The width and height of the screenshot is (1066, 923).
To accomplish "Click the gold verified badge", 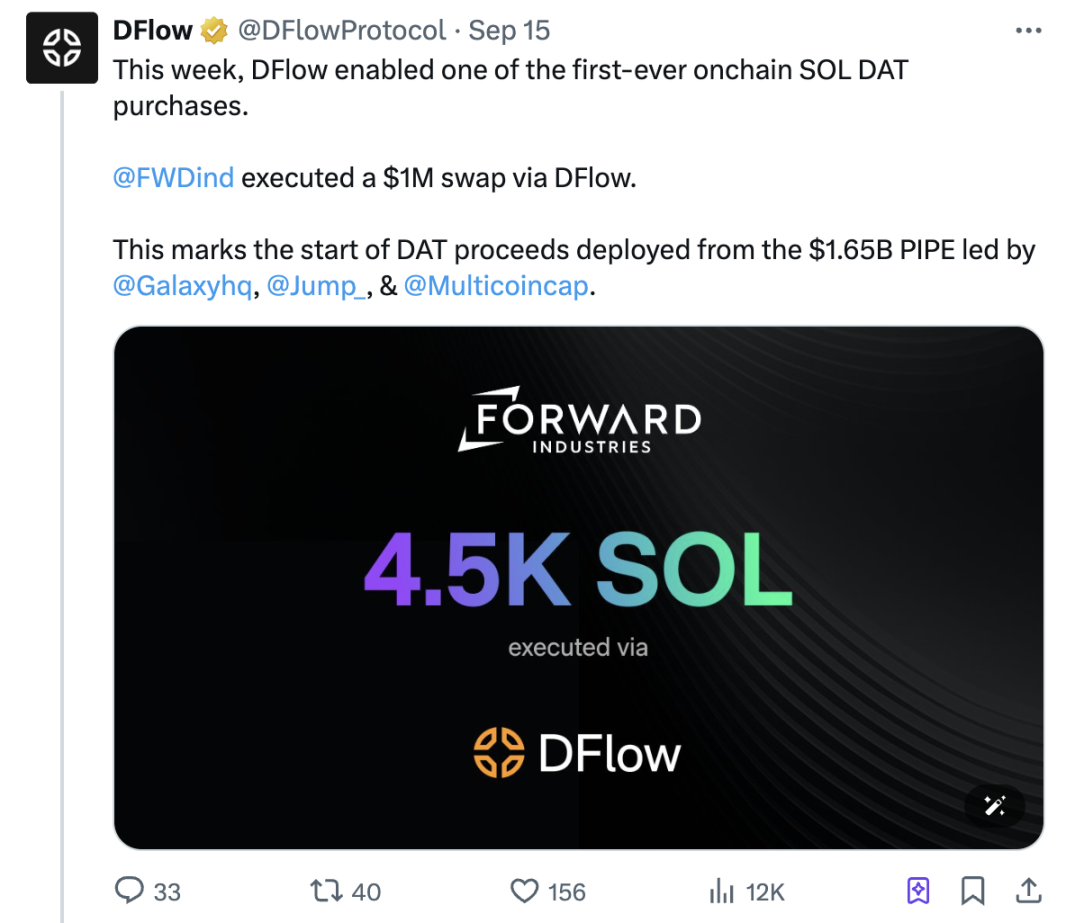I will click(x=214, y=31).
